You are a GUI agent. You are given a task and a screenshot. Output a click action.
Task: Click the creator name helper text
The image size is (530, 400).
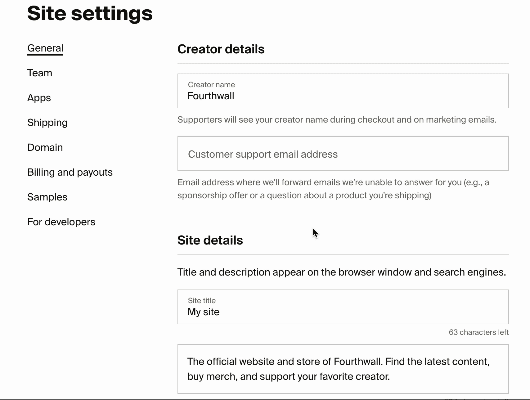point(337,120)
